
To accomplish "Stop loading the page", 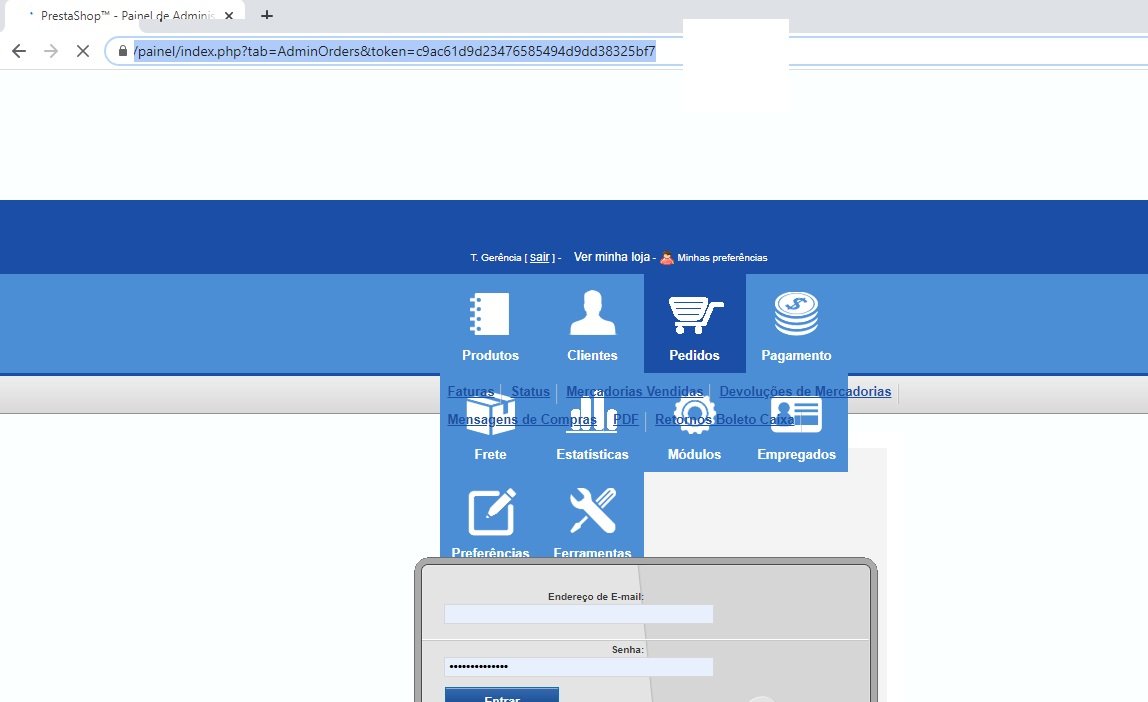I will pyautogui.click(x=83, y=51).
